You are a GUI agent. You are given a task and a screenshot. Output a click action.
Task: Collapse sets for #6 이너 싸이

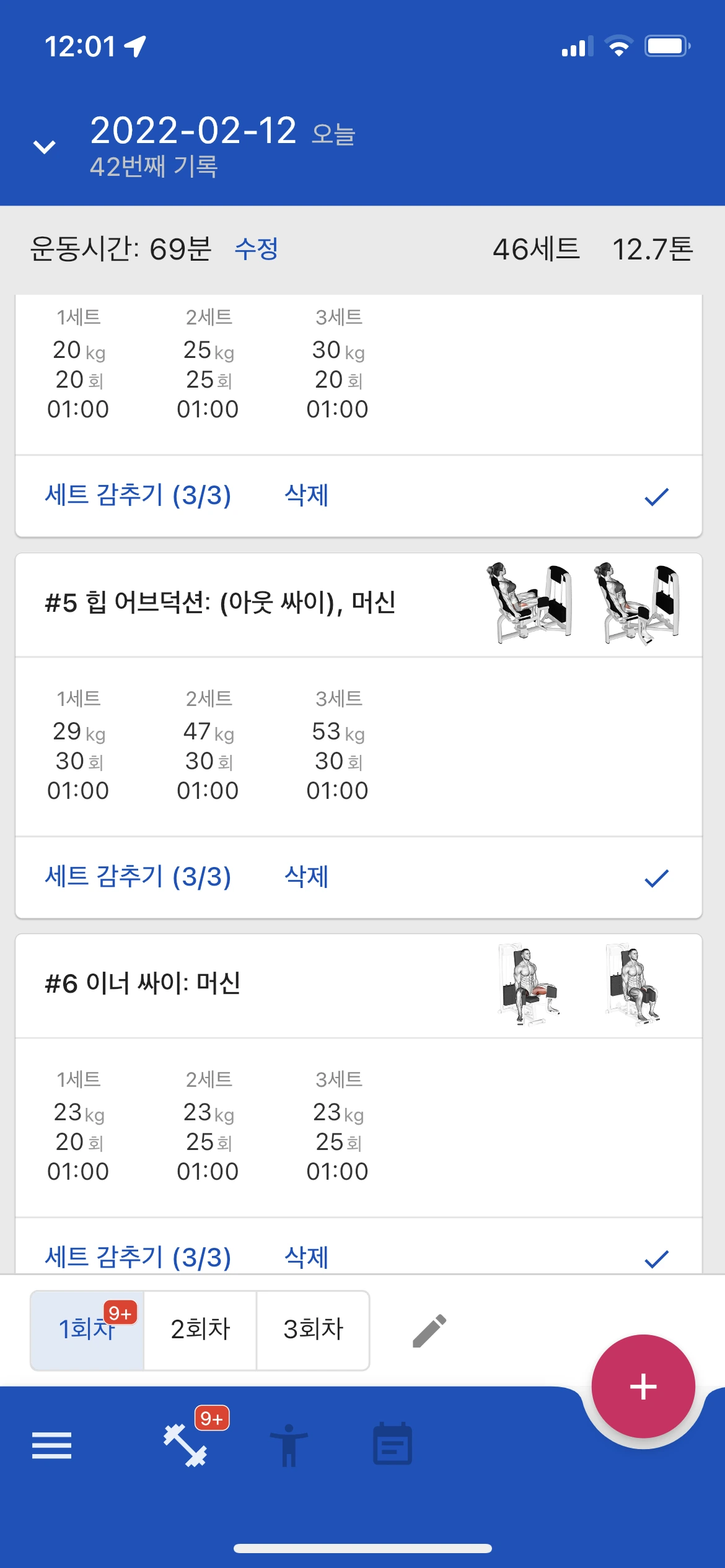coord(138,1257)
